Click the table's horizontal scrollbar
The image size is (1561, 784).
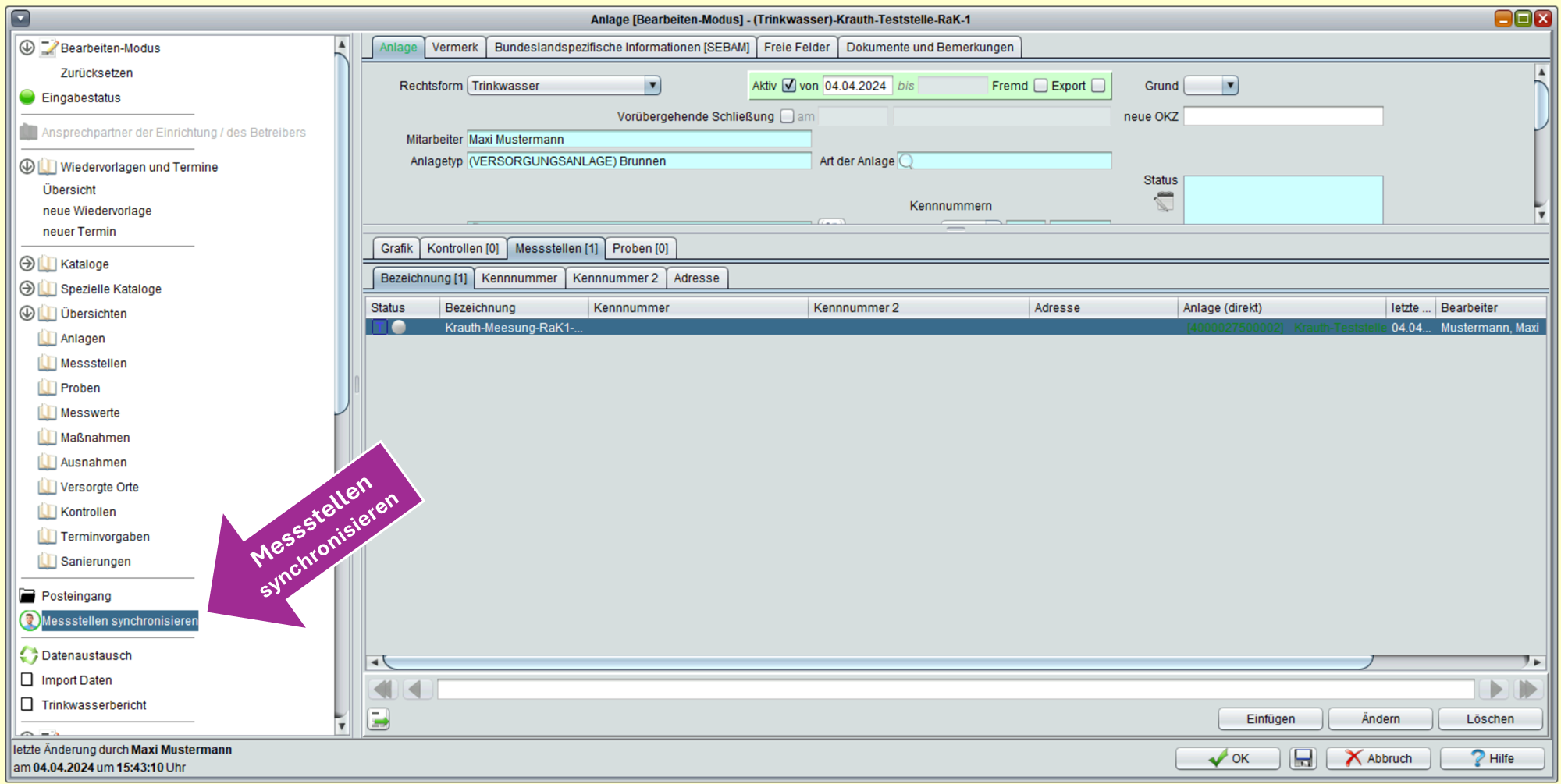tap(877, 662)
